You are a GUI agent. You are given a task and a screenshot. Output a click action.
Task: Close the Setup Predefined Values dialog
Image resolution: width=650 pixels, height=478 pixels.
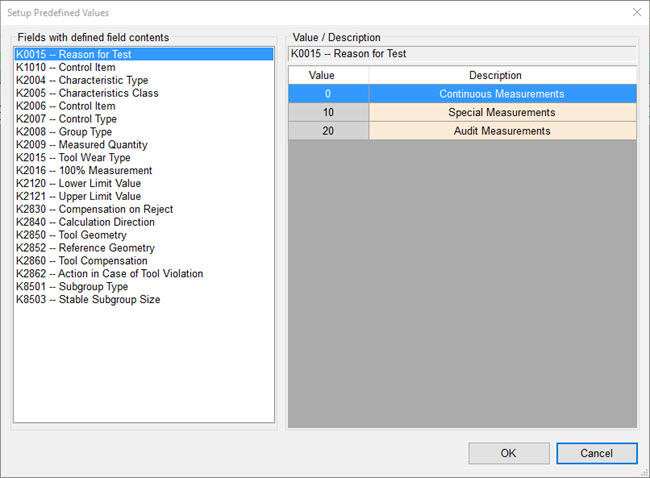point(636,12)
